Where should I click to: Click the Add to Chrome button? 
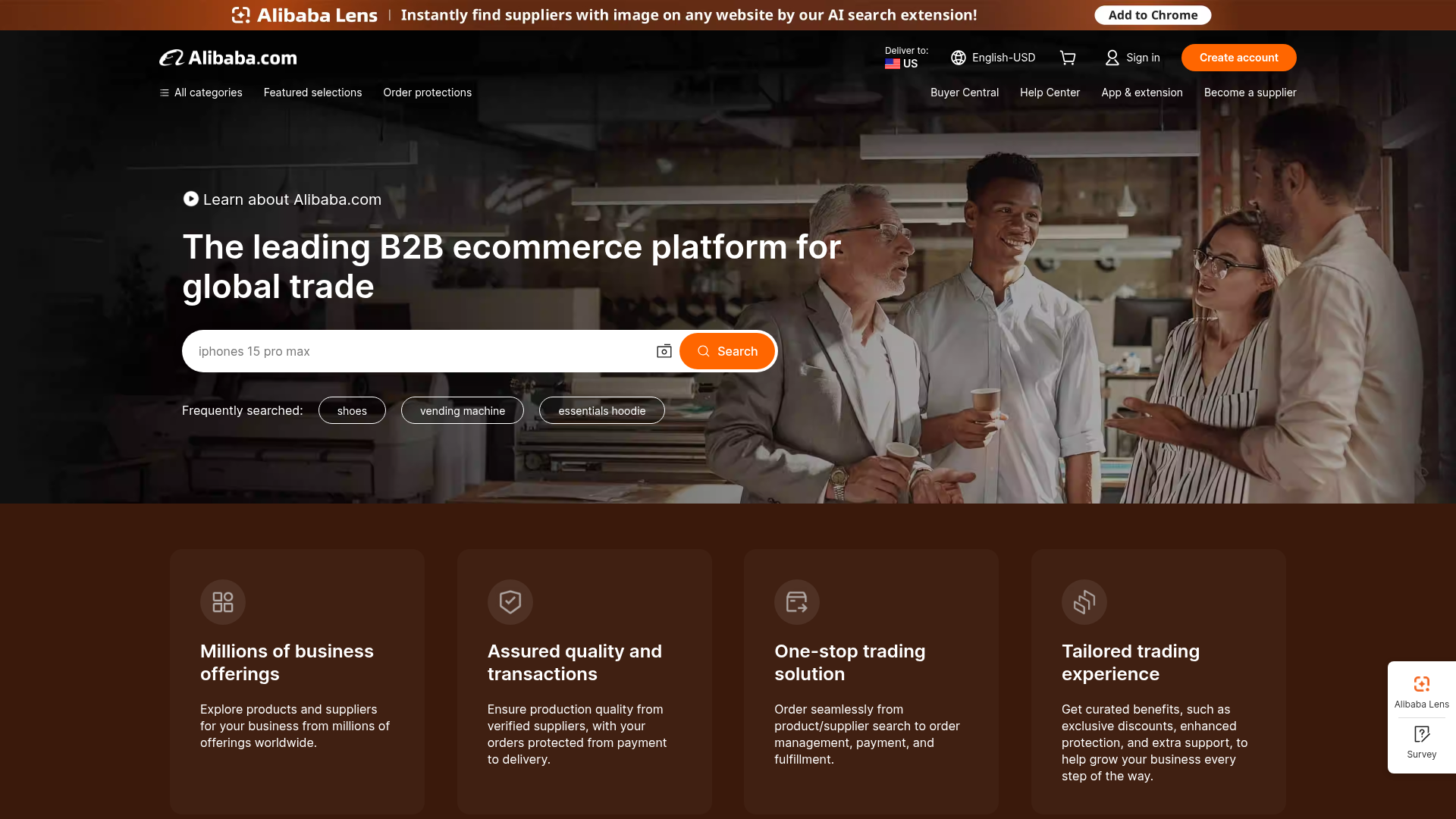tap(1152, 14)
